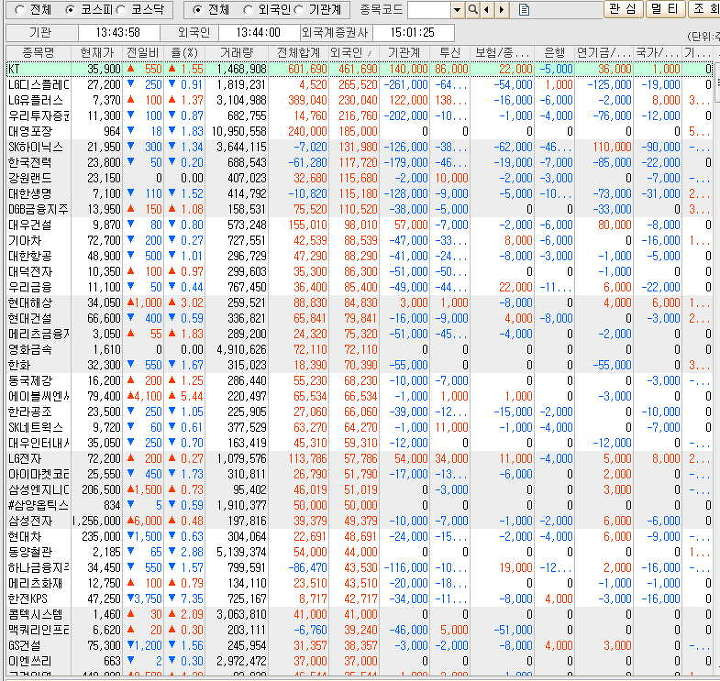Image resolution: width=720 pixels, height=681 pixels.
Task: Select the 전체 investor radio button
Action: pos(197,10)
